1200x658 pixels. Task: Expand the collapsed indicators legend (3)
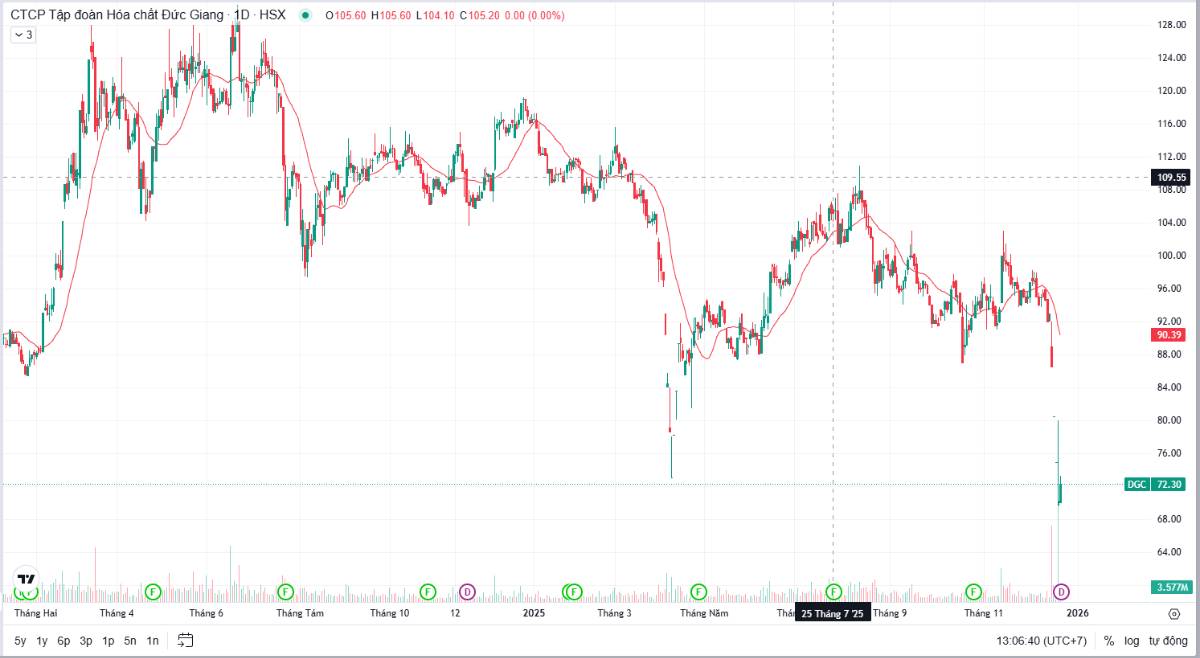pos(23,35)
